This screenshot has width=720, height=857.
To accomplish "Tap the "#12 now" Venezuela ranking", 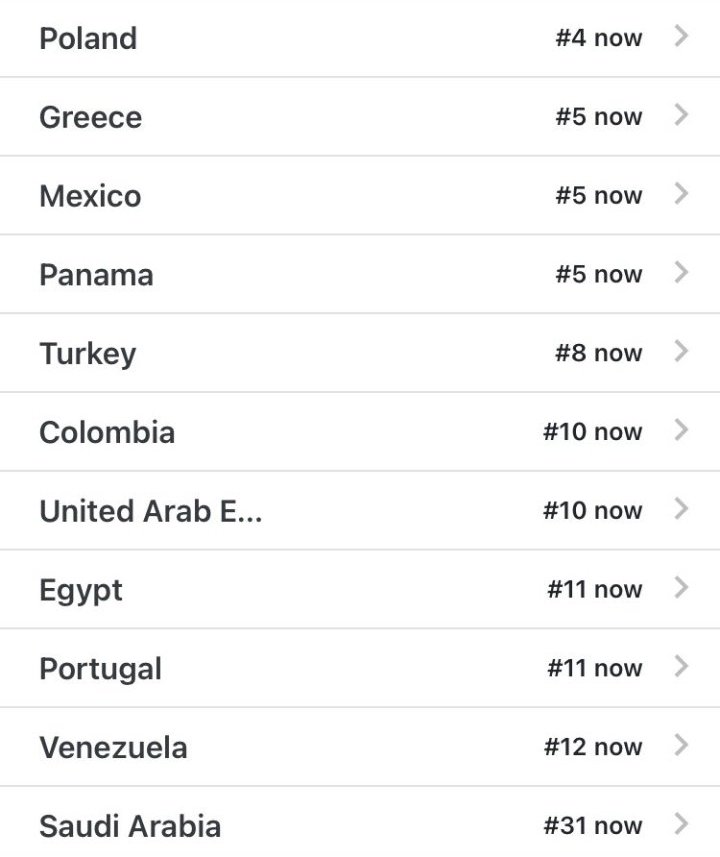I will pos(592,747).
